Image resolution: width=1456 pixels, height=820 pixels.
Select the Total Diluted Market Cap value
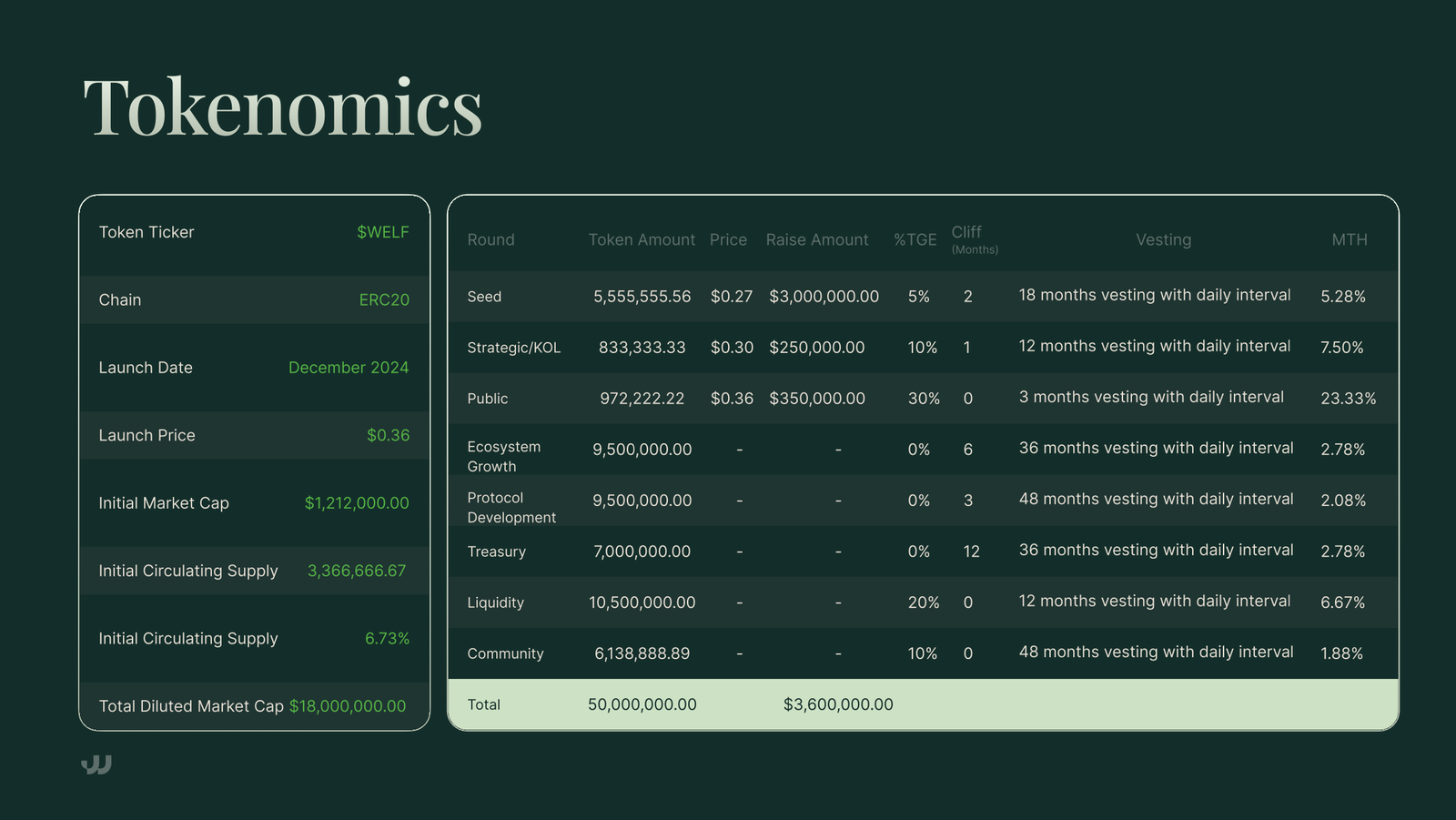[348, 706]
